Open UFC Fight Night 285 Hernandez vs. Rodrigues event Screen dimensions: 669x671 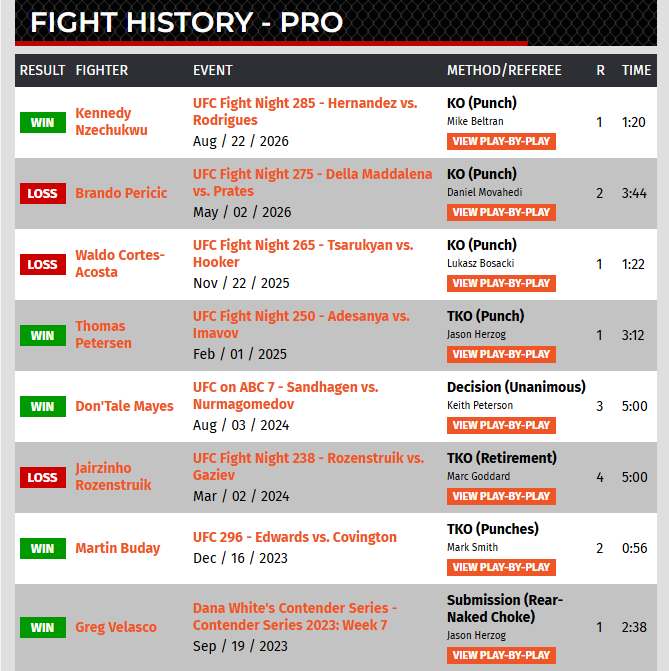click(x=305, y=112)
